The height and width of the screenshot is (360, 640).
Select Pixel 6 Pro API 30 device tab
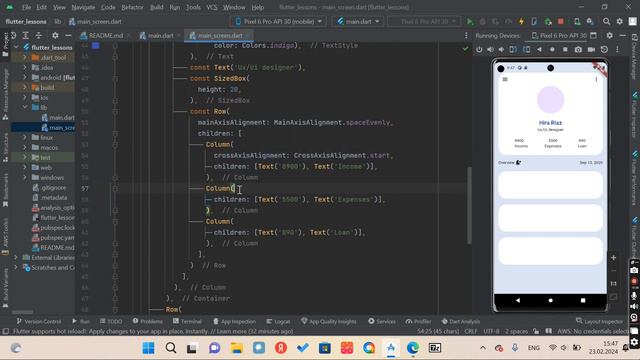[559, 36]
